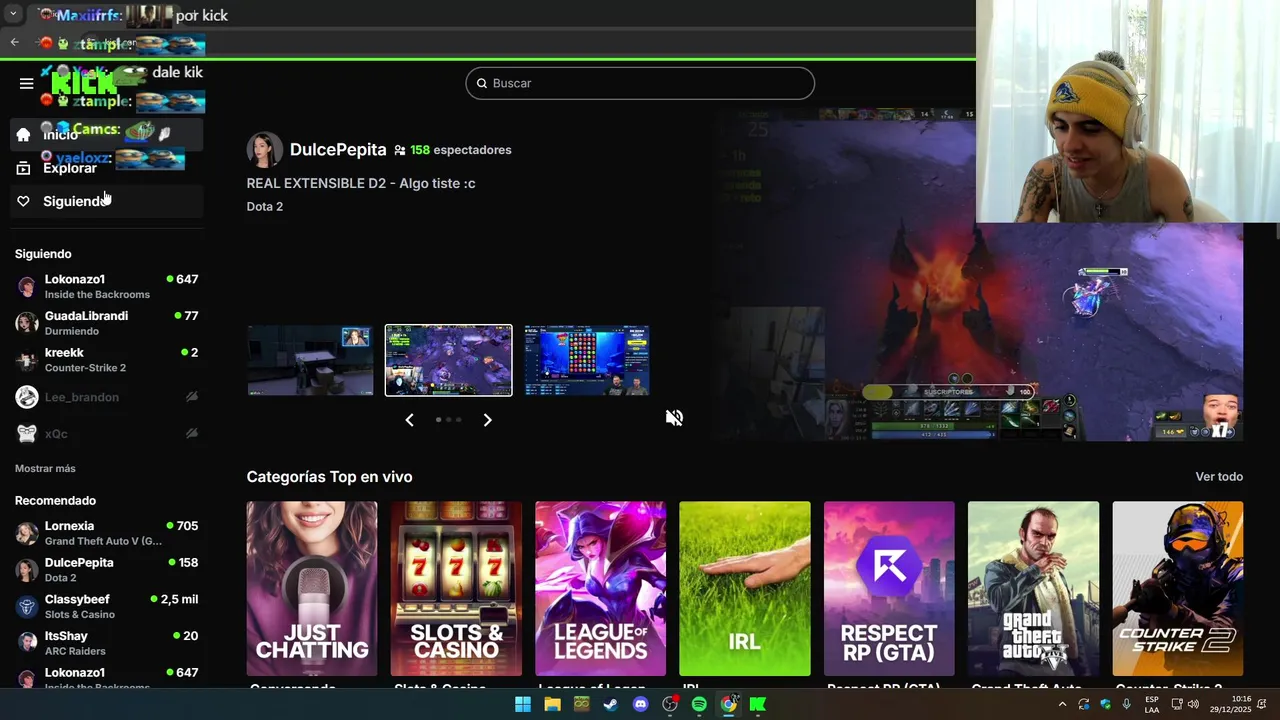Open the Explorar section
1280x720 pixels.
[108, 168]
